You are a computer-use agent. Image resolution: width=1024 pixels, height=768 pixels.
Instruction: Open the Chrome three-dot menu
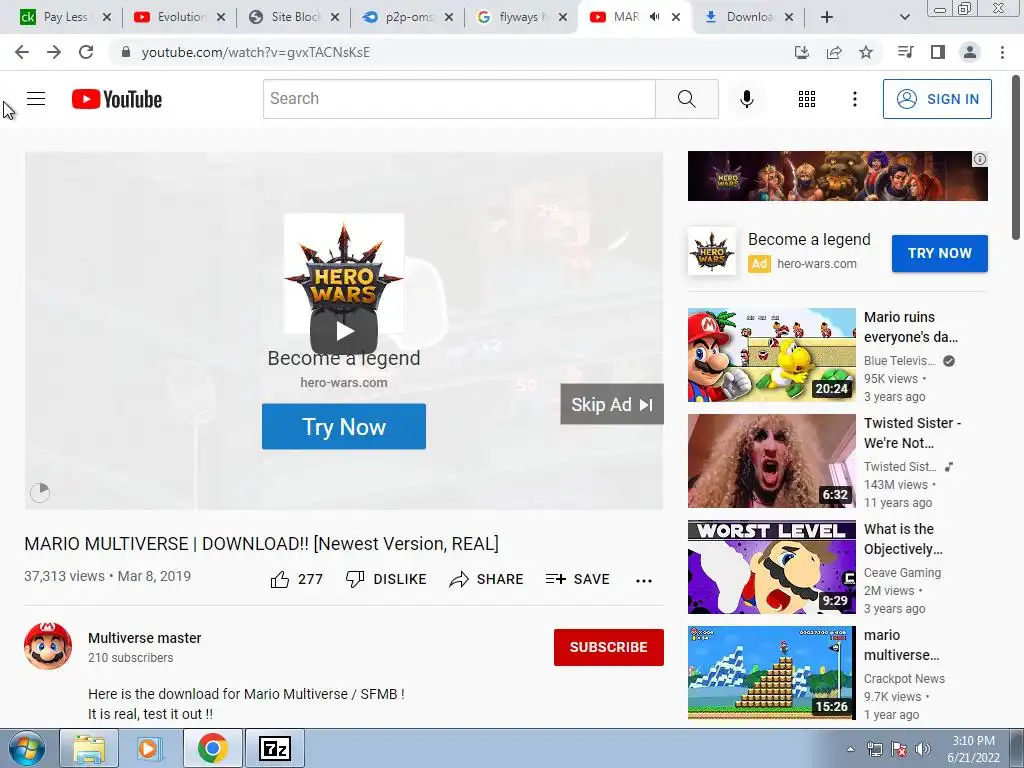click(1002, 52)
